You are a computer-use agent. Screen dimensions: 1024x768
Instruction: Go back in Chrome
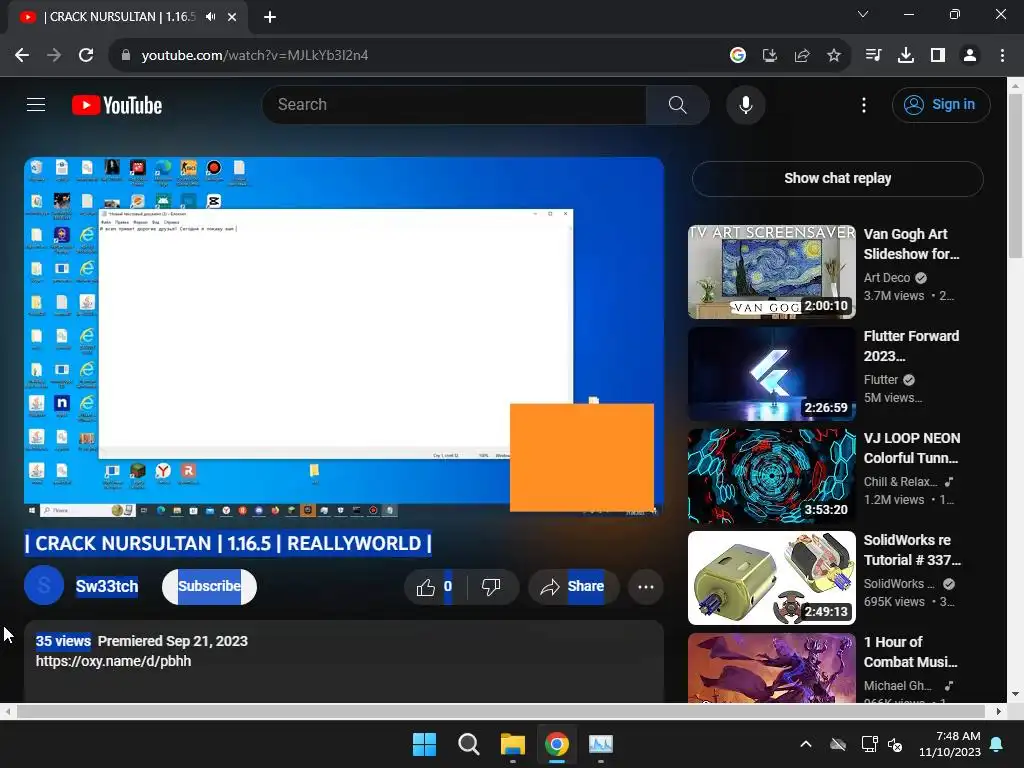22,56
